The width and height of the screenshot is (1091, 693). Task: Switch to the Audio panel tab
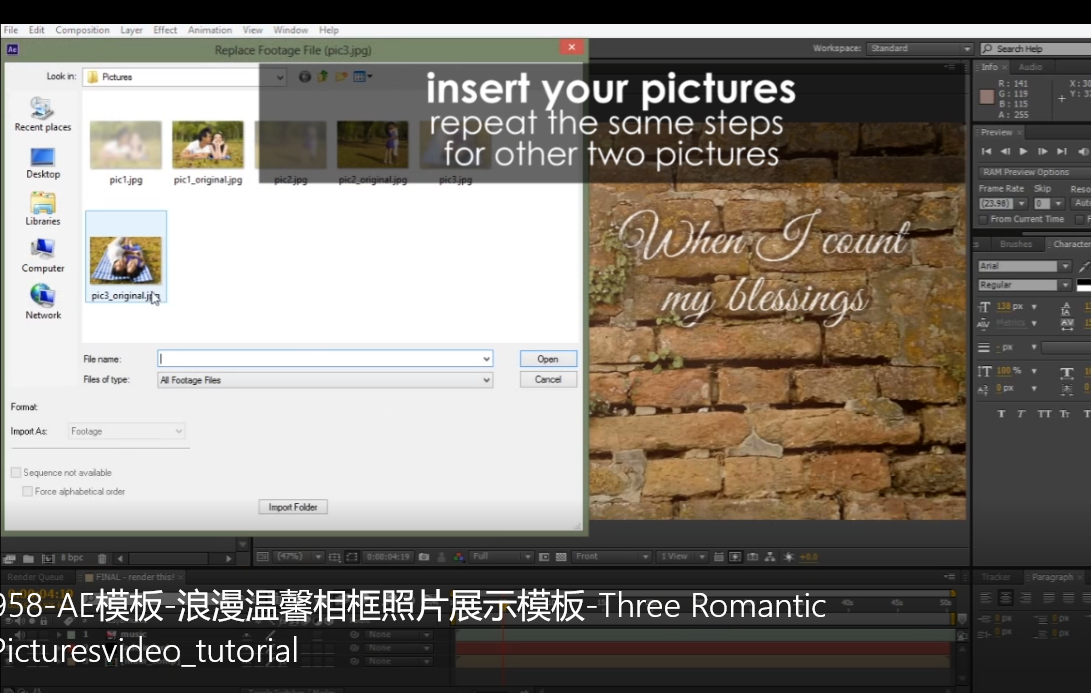1030,67
